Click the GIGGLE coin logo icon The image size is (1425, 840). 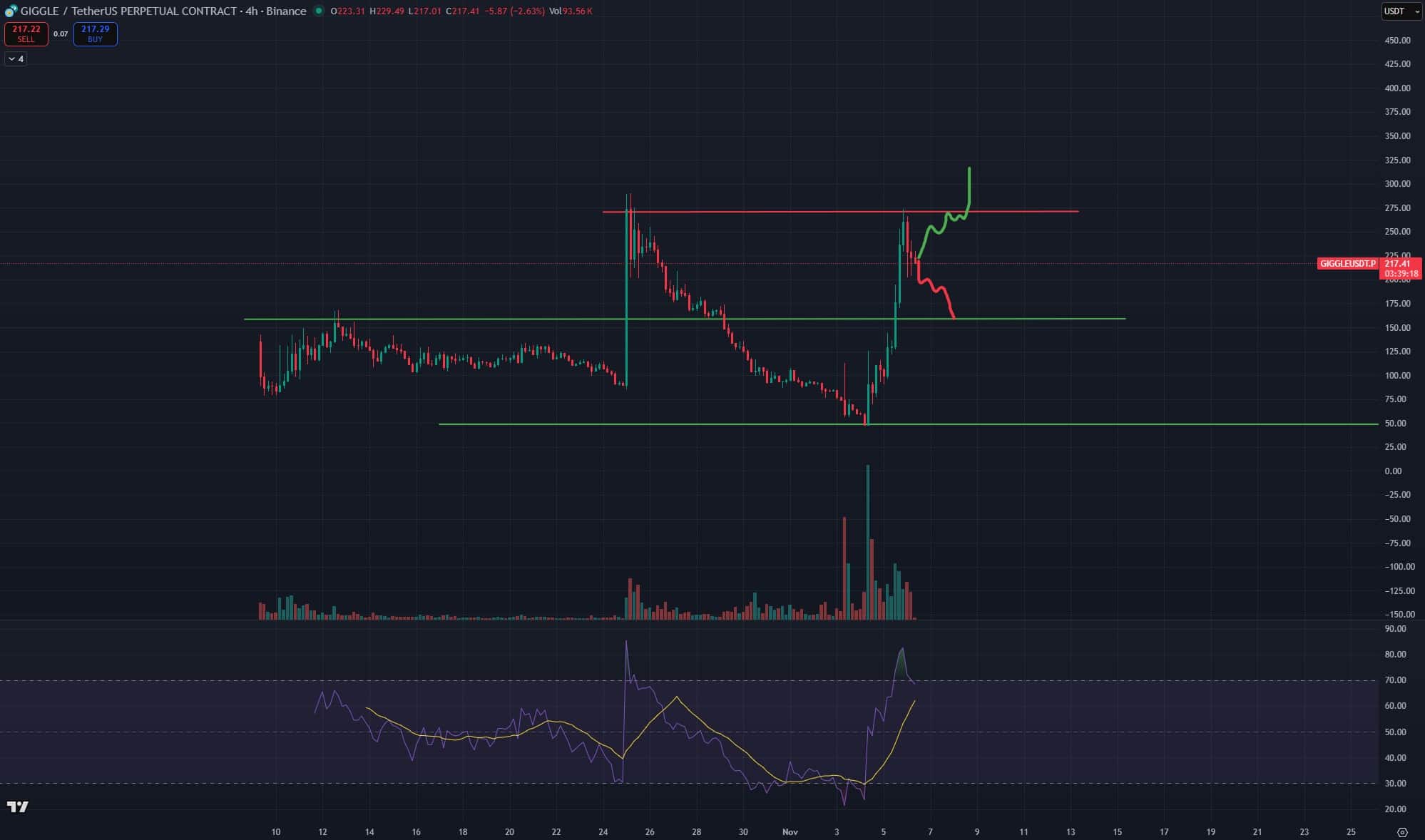11,11
